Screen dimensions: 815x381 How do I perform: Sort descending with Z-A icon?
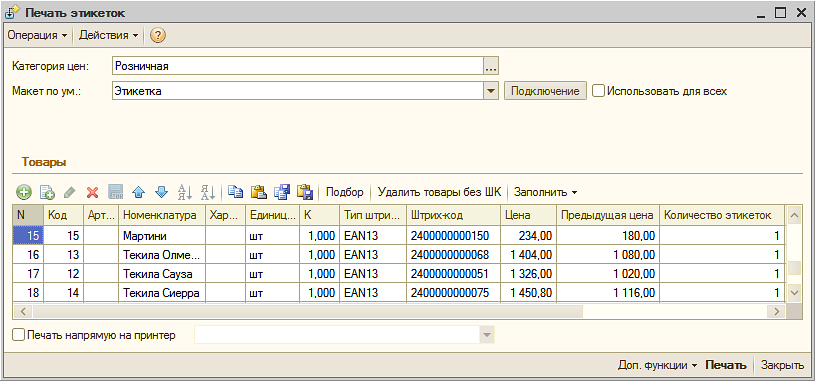pos(208,192)
